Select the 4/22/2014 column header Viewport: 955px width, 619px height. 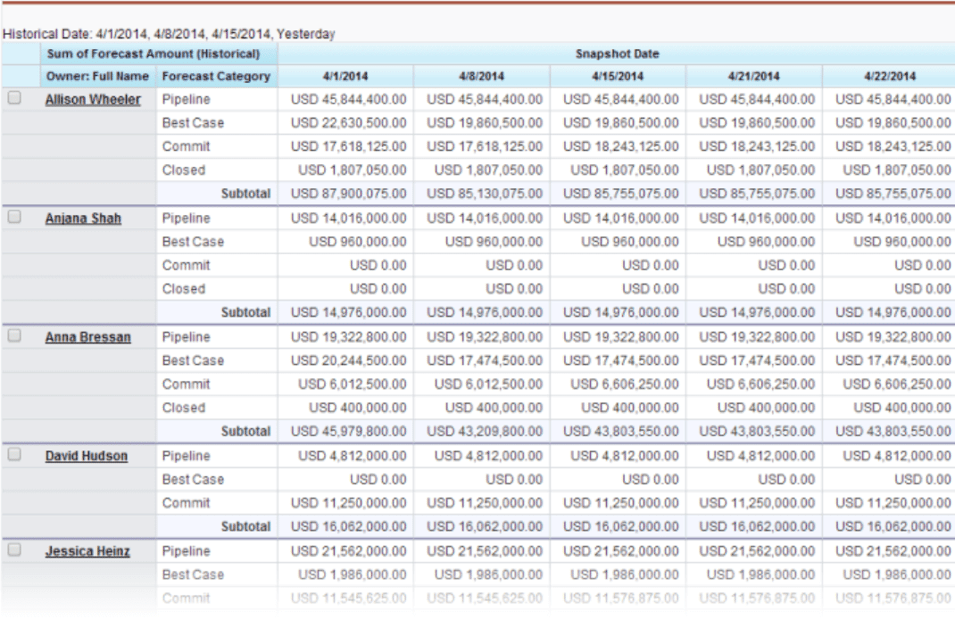click(889, 76)
